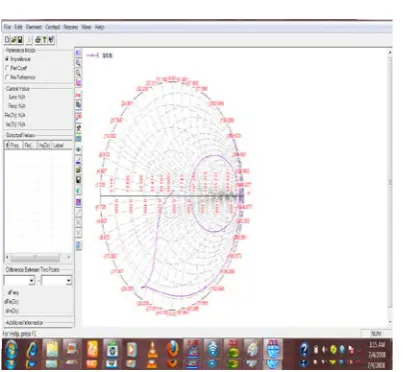The height and width of the screenshot is (372, 403).
Task: Open the Windows Start orb
Action: 11,349
